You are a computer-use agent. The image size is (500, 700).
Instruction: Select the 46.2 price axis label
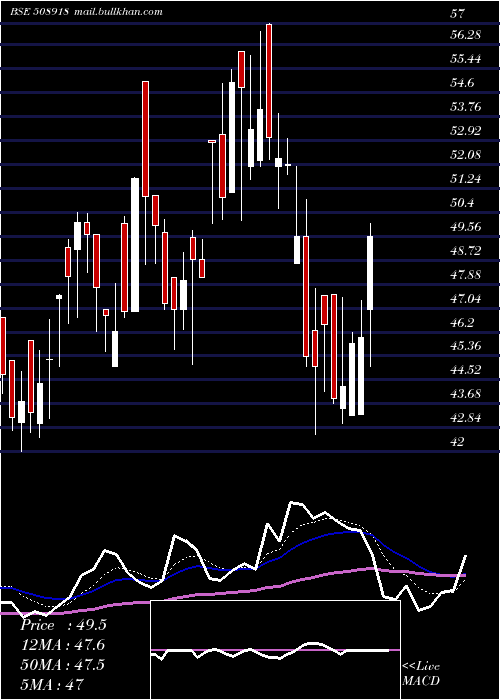click(463, 323)
